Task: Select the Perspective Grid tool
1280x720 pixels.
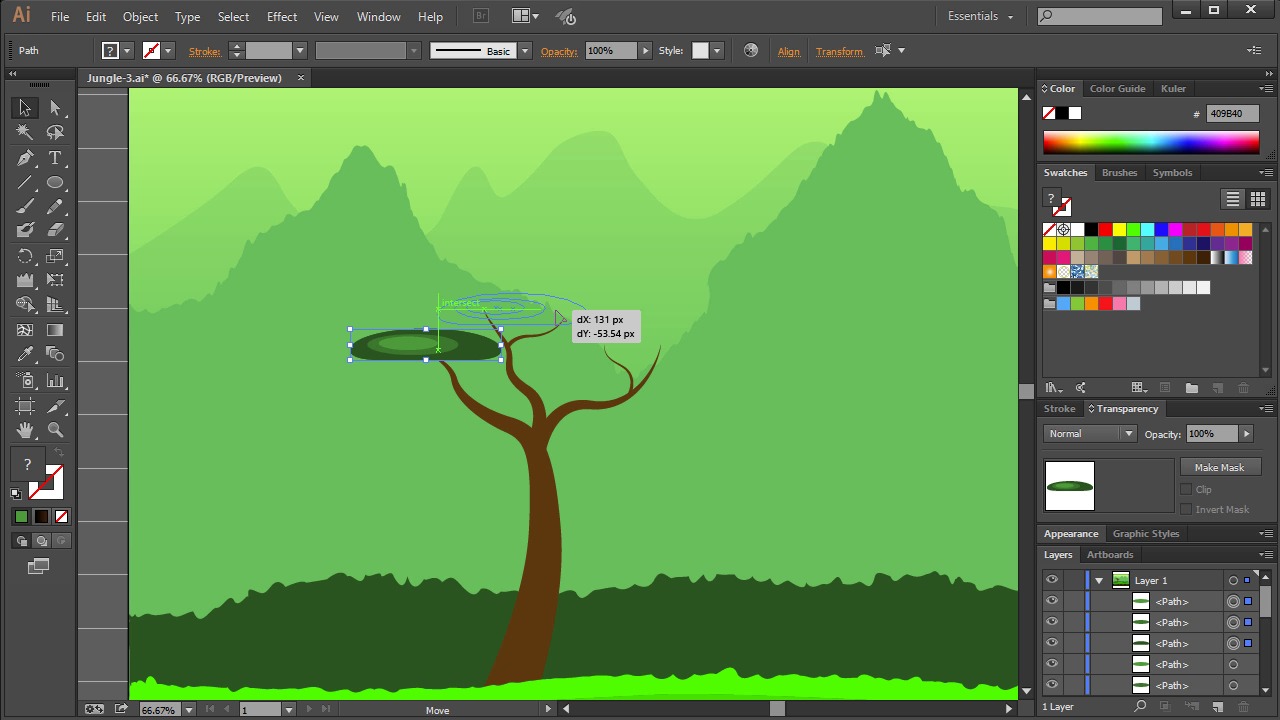Action: pyautogui.click(x=55, y=306)
